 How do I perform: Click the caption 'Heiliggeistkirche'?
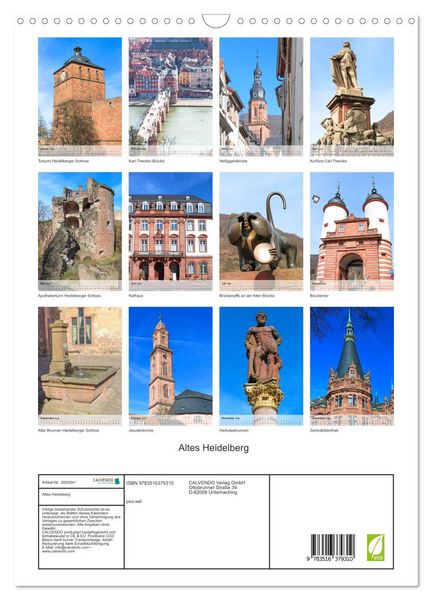(x=233, y=161)
